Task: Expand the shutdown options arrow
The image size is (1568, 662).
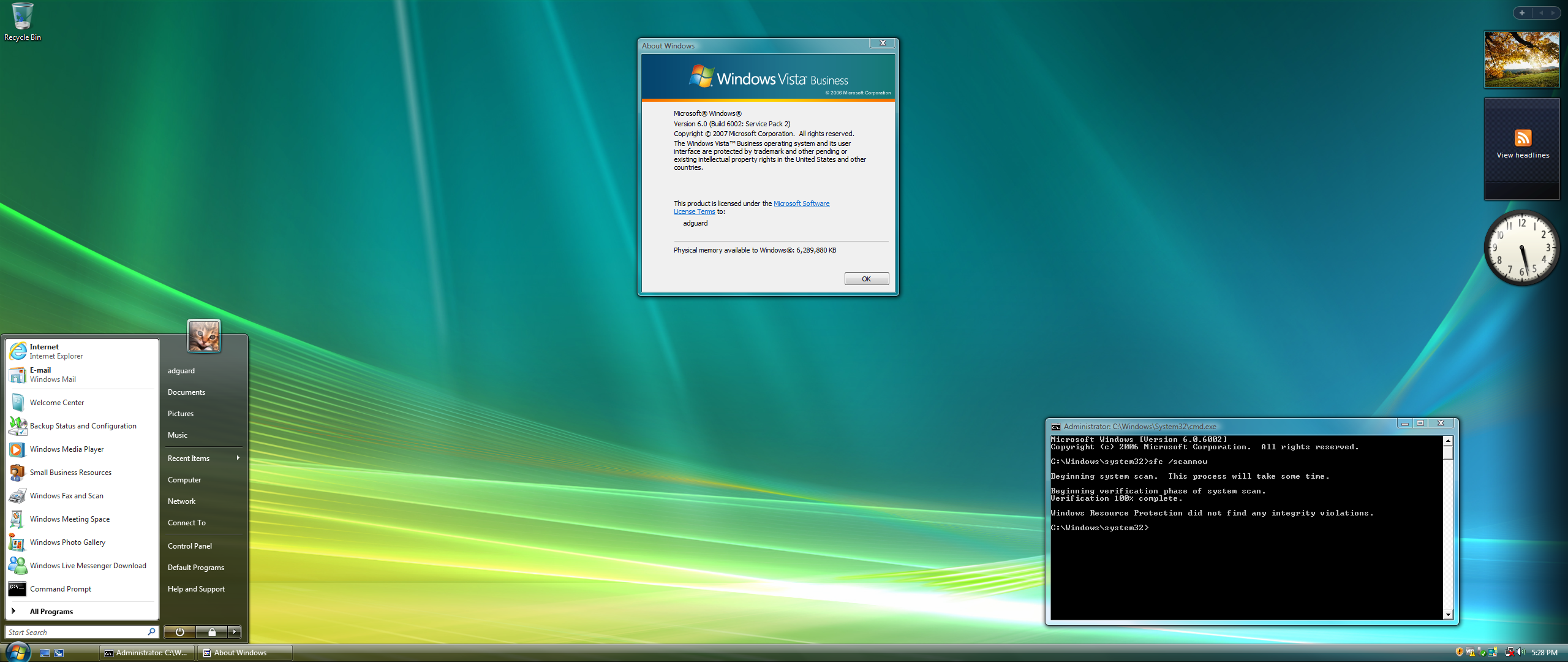Action: click(235, 632)
